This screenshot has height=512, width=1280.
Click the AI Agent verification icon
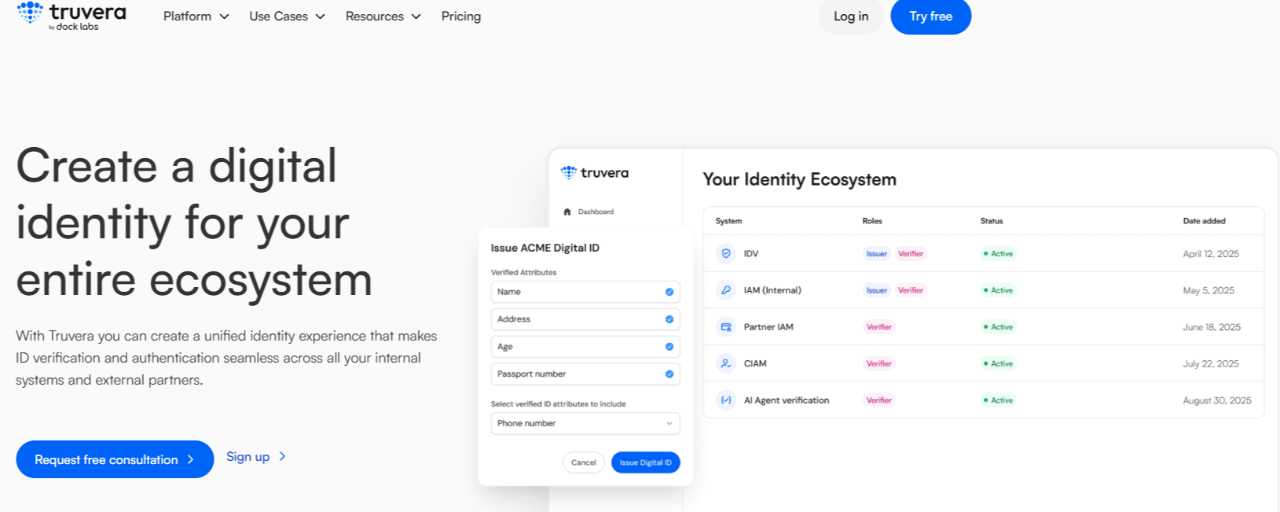coord(726,400)
